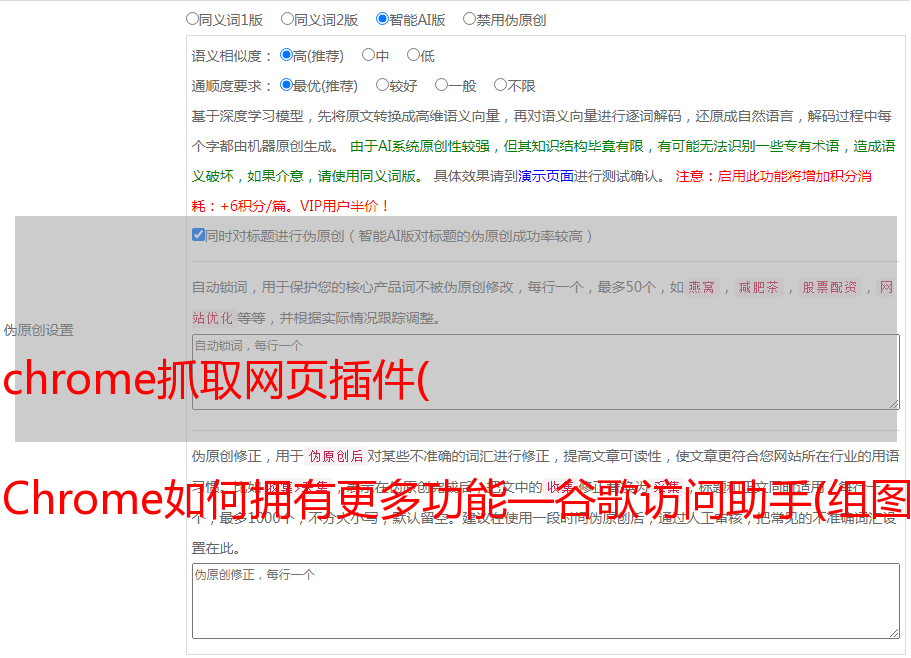The height and width of the screenshot is (658, 911).
Task: Select the 同义词2版 radio option
Action: 287,19
